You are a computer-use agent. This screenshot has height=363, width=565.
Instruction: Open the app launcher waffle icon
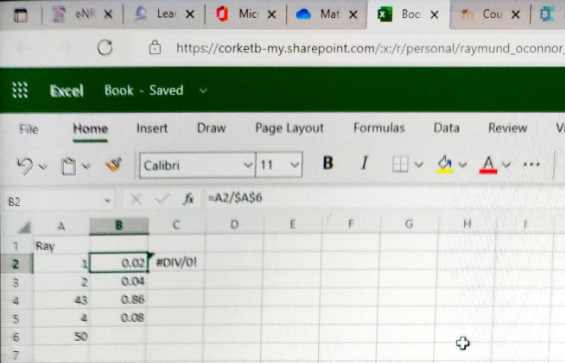point(20,90)
